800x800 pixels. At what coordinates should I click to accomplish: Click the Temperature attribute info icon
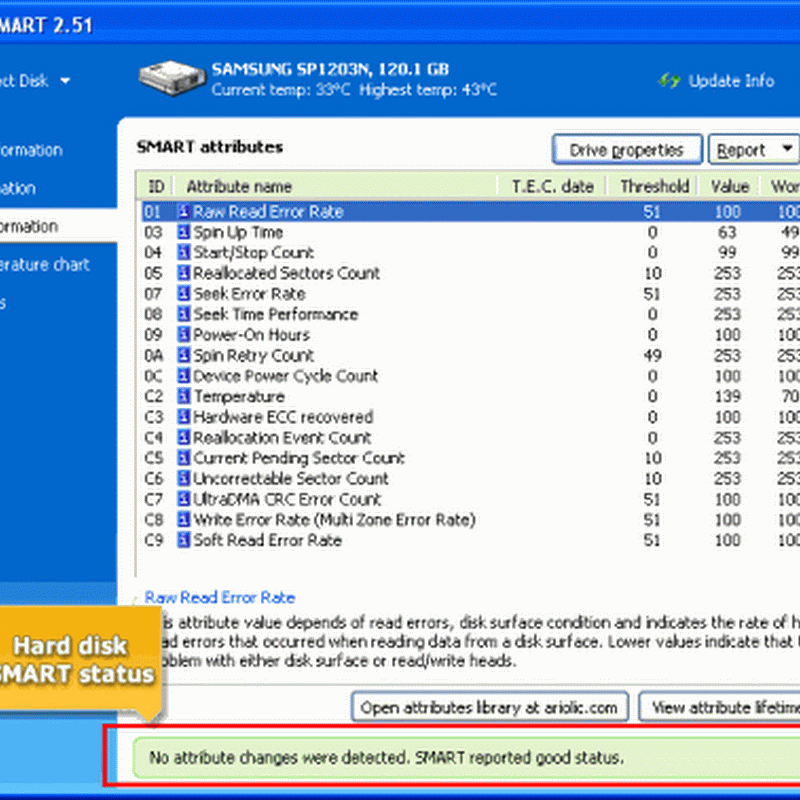[x=184, y=397]
